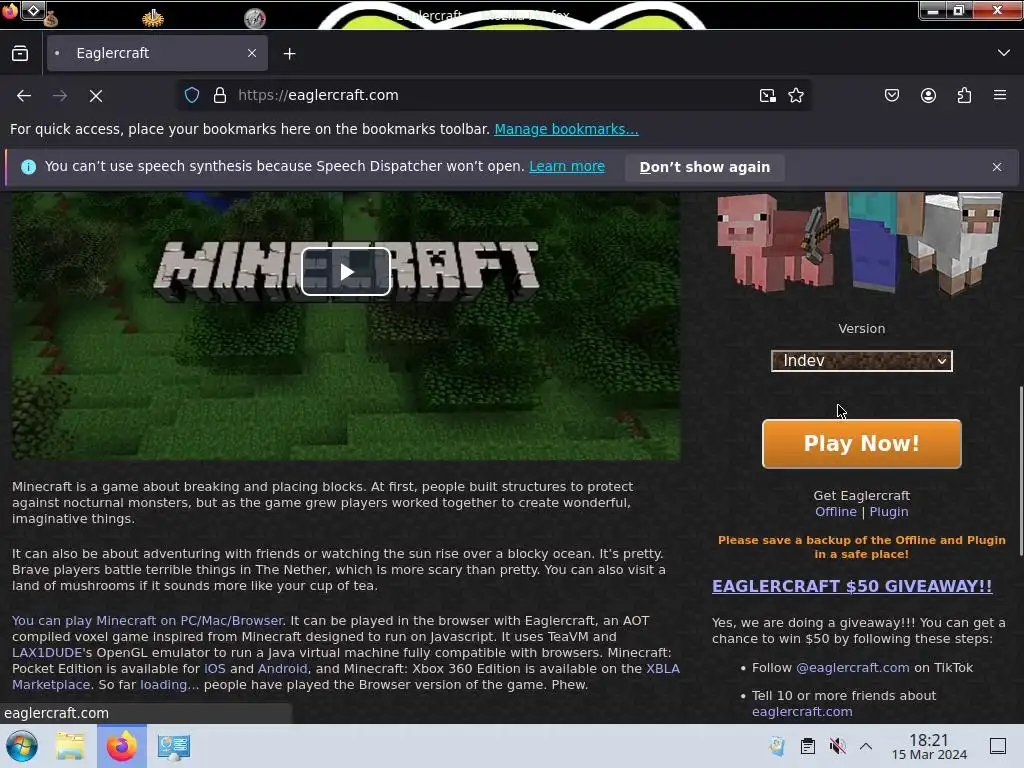This screenshot has width=1024, height=768.
Task: Open the eaglercraft.com link in giveaway steps
Action: [x=802, y=712]
